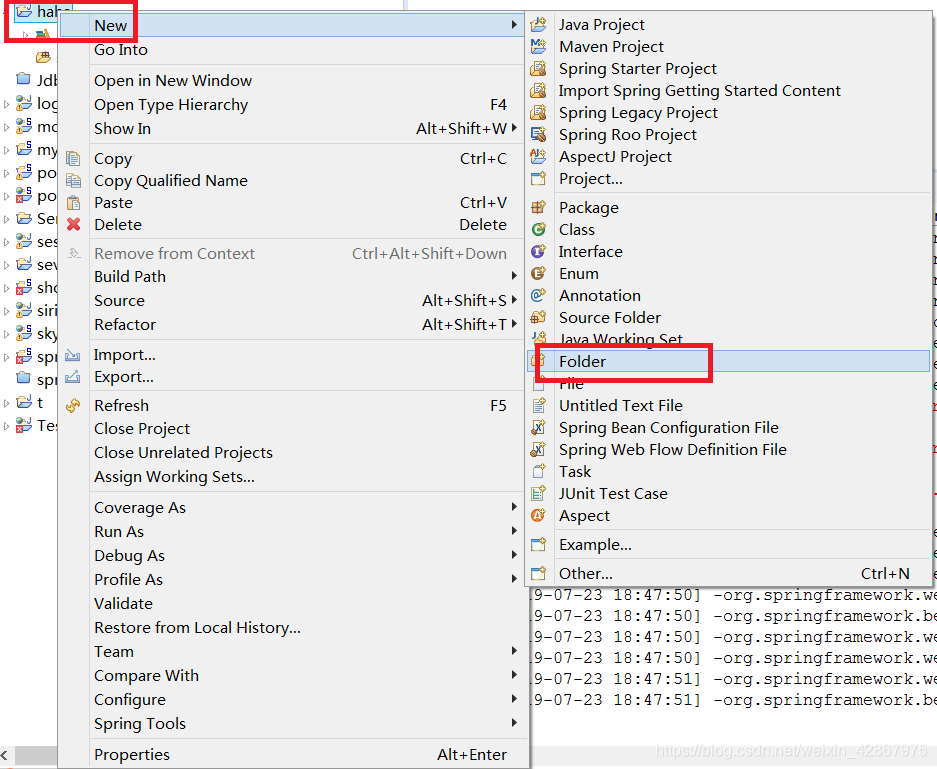Click the Refresh arrows icon
This screenshot has height=769, width=937.
[x=73, y=406]
